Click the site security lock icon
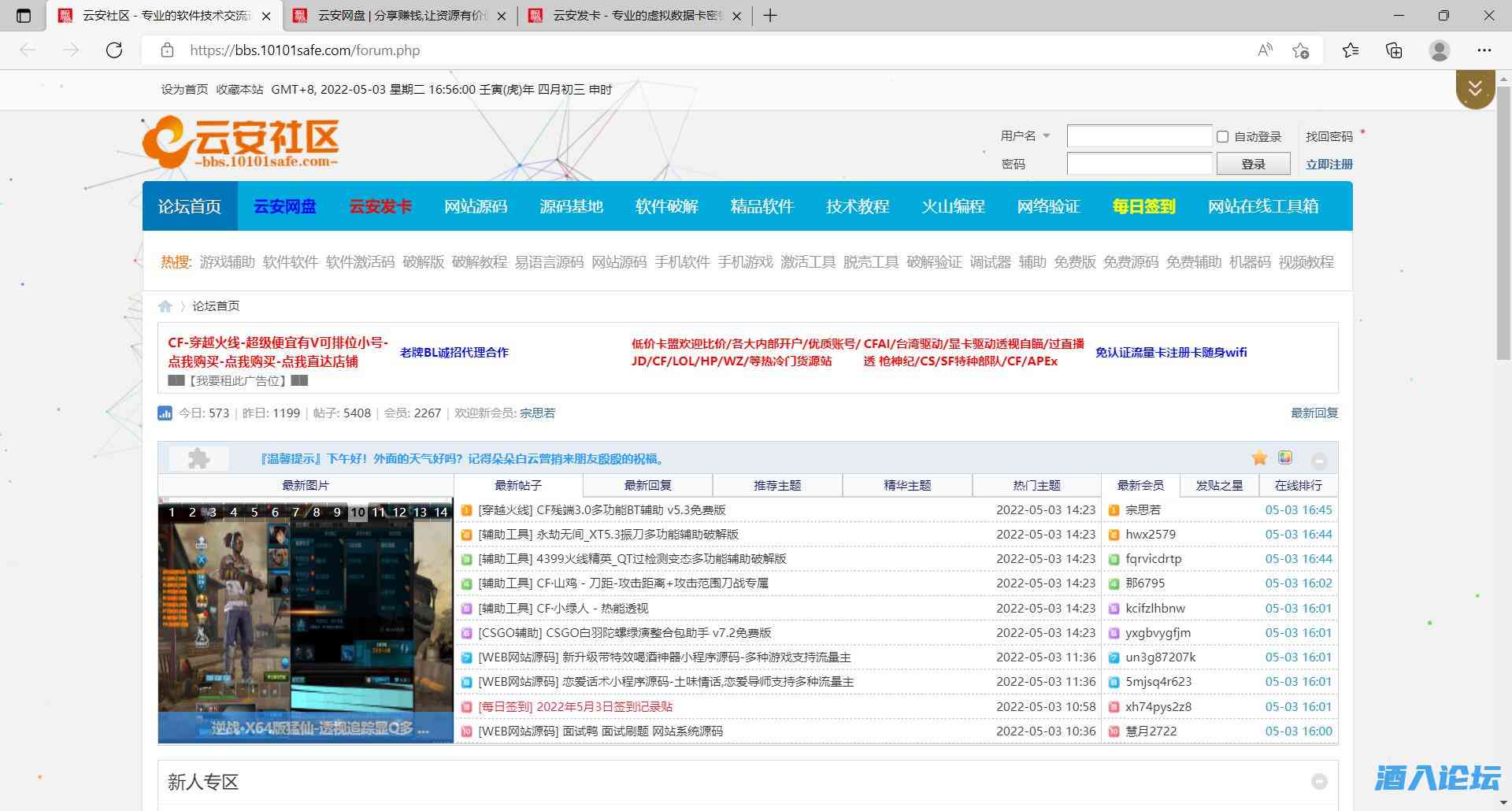1512x811 pixels. click(x=166, y=50)
